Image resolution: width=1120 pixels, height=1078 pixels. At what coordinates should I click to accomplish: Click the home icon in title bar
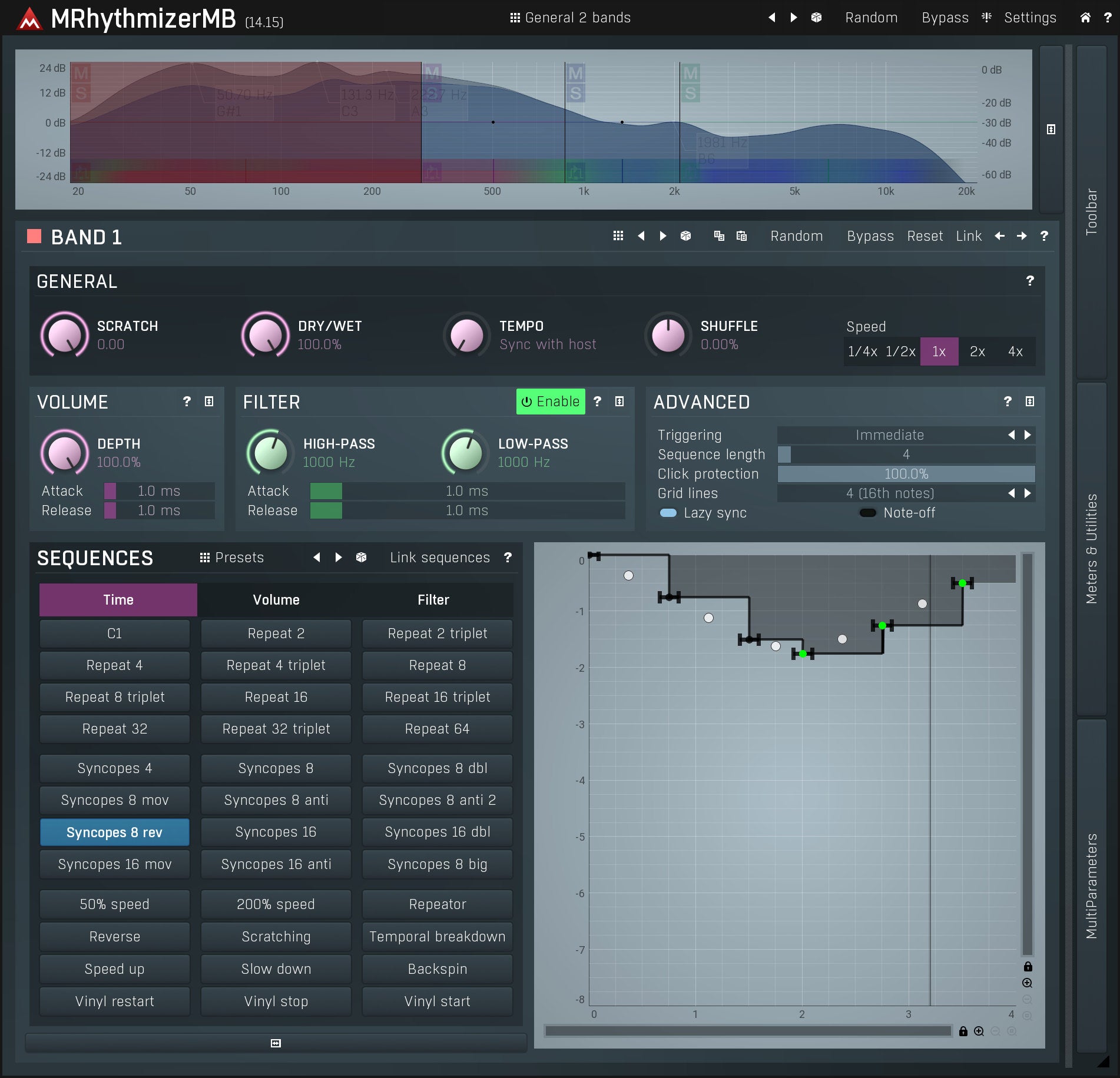(1085, 18)
